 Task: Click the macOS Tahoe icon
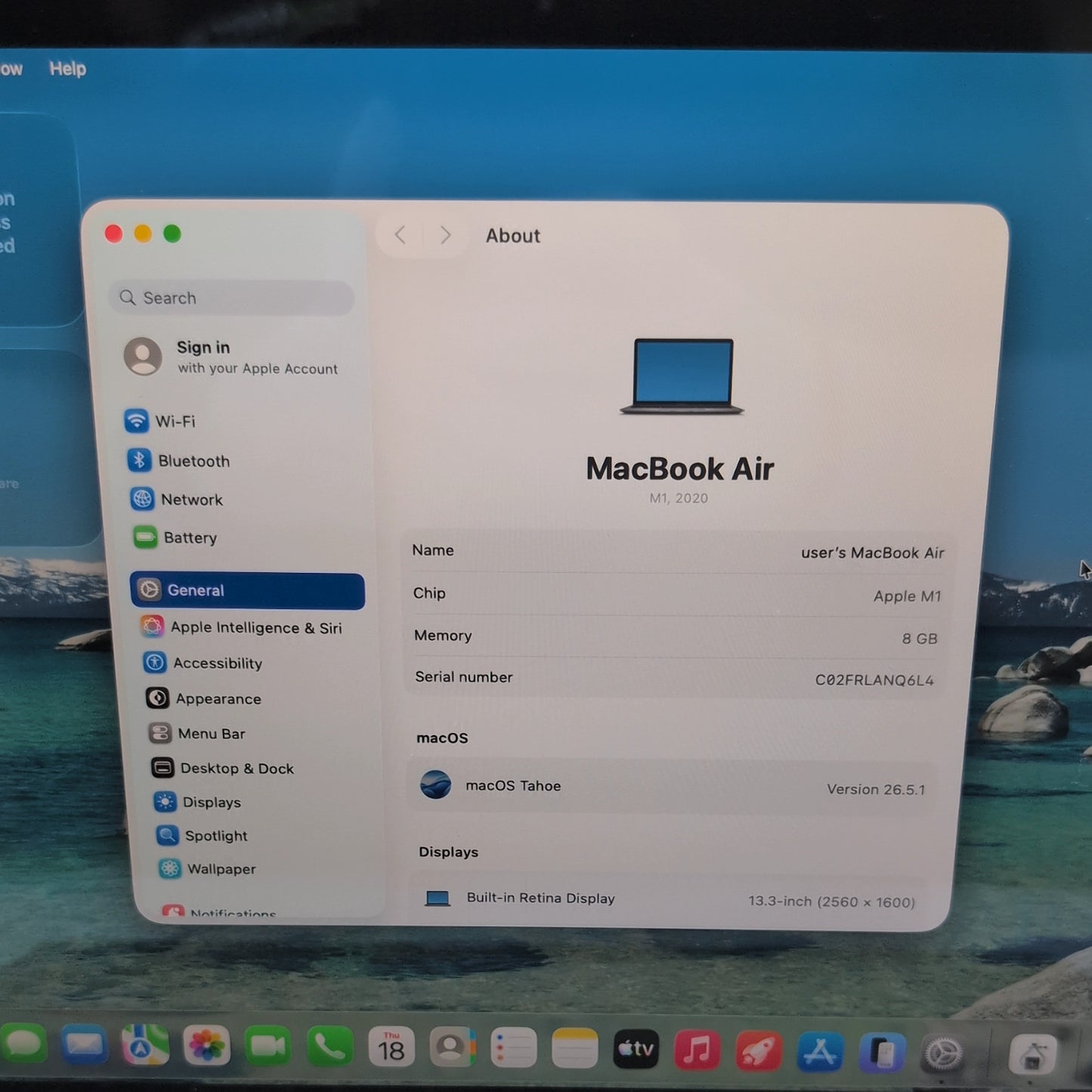[x=436, y=784]
